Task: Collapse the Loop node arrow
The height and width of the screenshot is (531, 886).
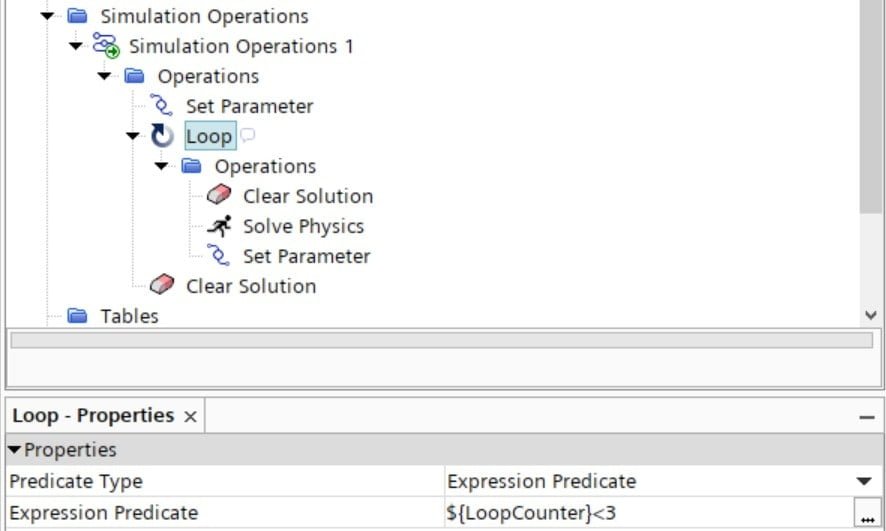Action: click(x=133, y=136)
